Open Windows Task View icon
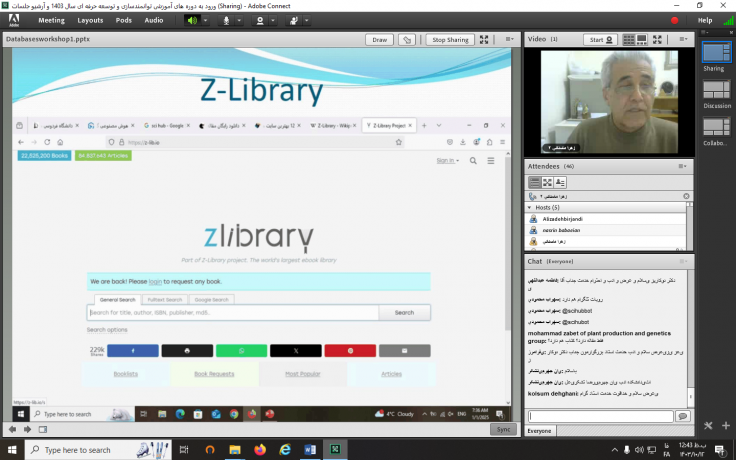This screenshot has width=736, height=460. [x=184, y=450]
